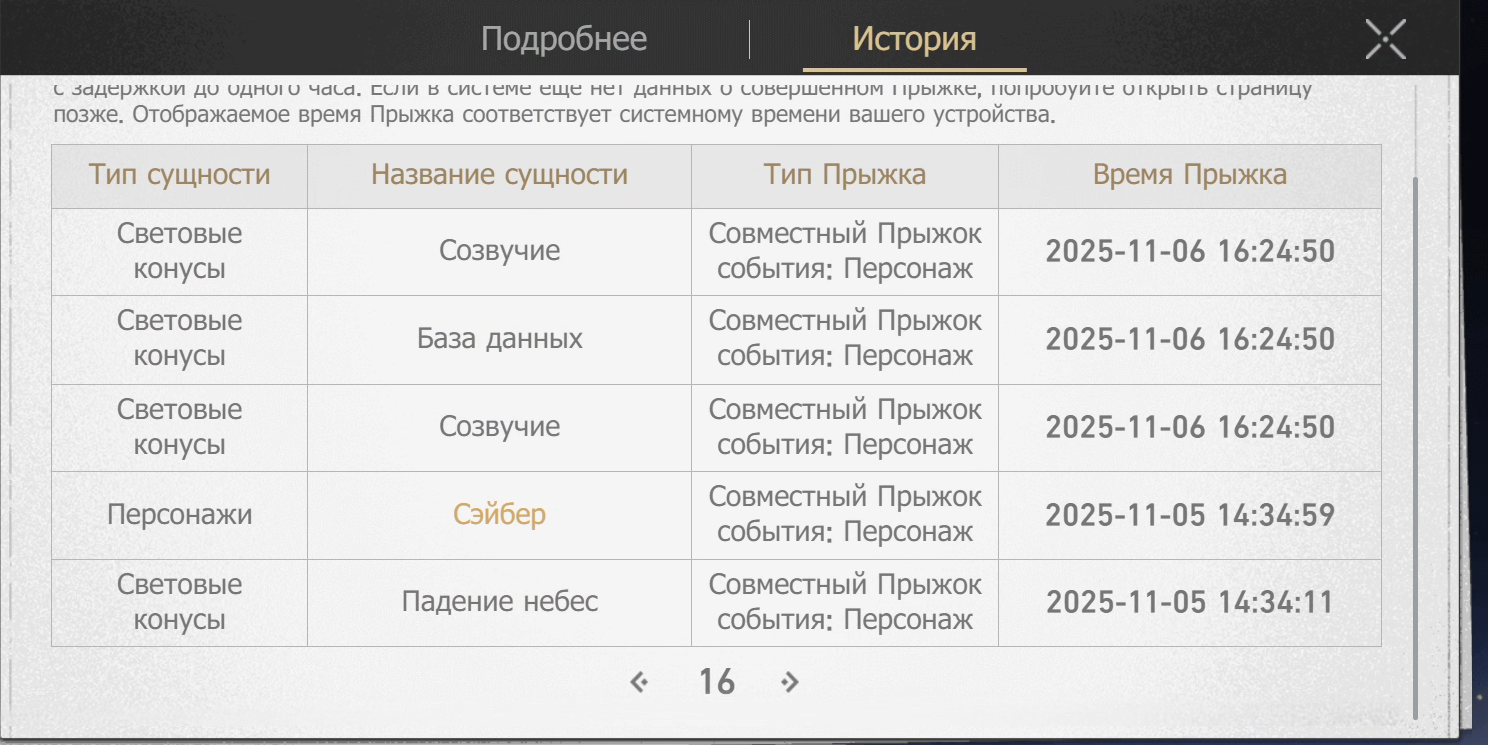The image size is (1488, 745).
Task: Select the Падение небес entity name
Action: (x=499, y=602)
